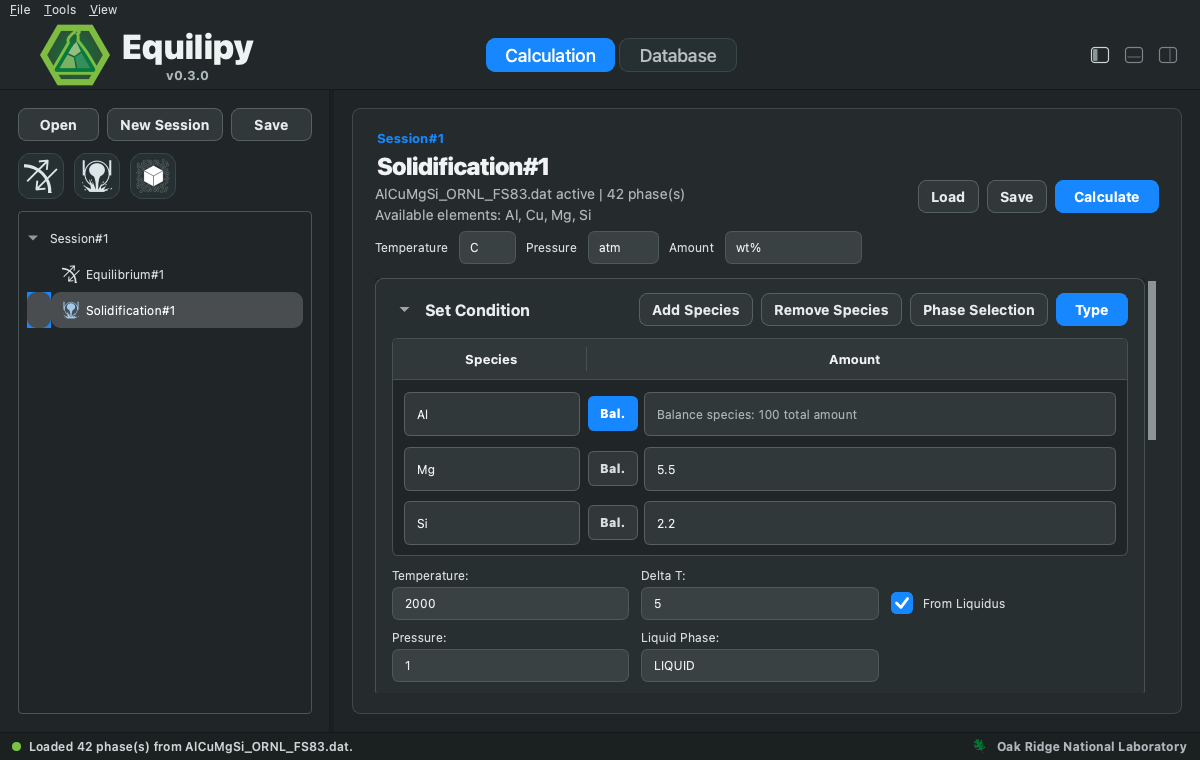Uncheck the From Liquidus checkbox
Screen dimensions: 1200x760
tap(902, 603)
